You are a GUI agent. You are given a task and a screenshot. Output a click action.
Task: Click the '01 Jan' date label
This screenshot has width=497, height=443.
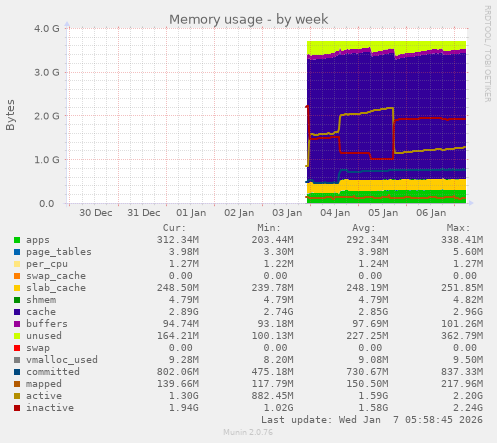click(x=191, y=213)
